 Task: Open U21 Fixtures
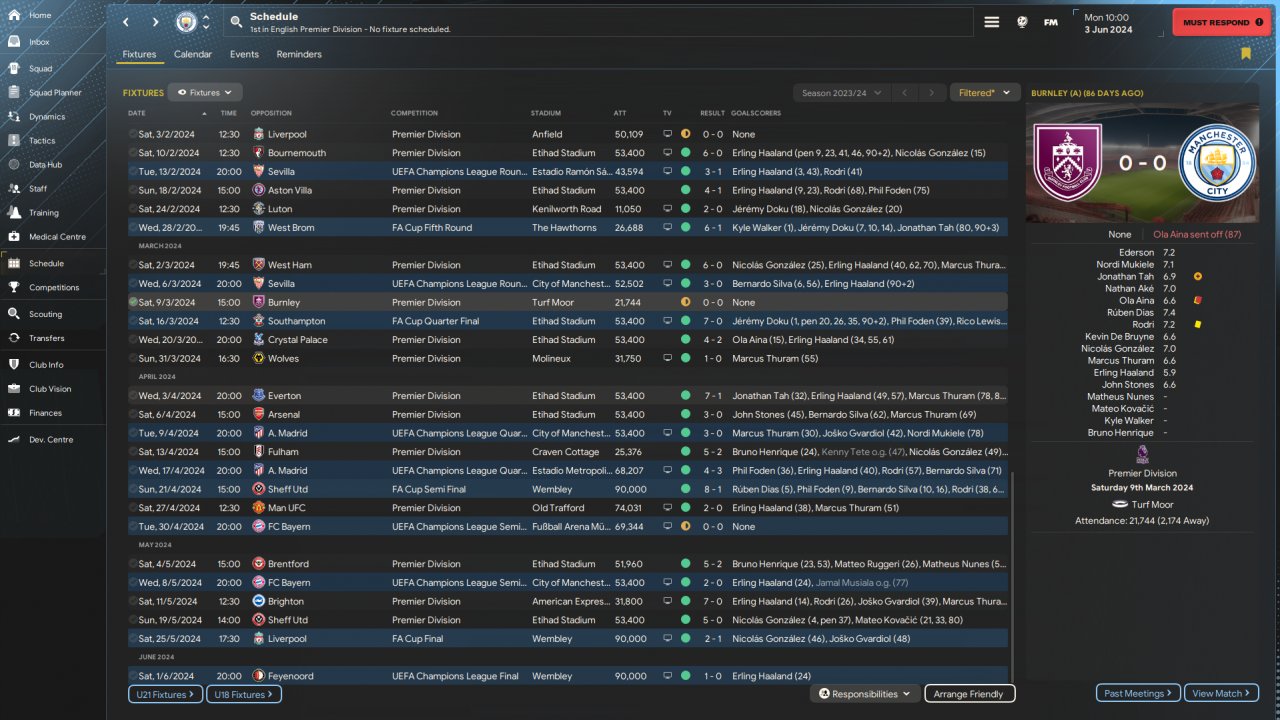pos(165,694)
